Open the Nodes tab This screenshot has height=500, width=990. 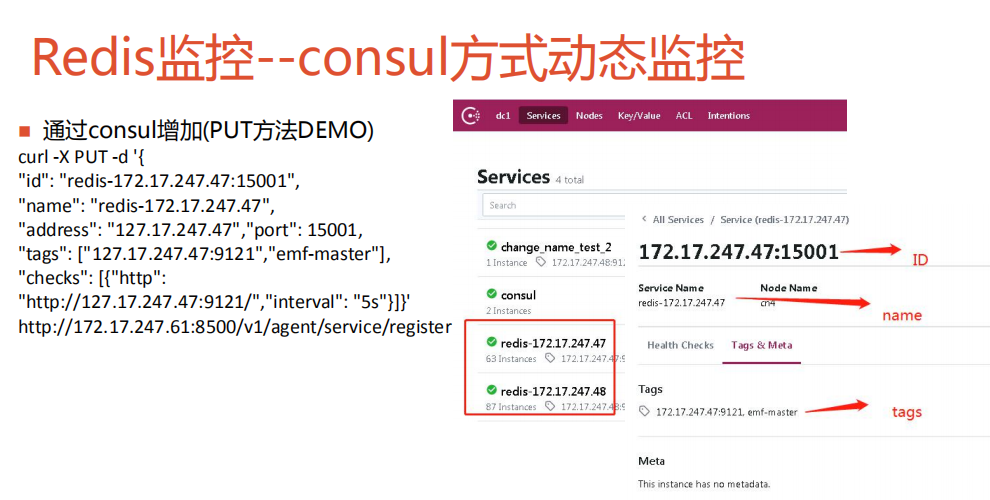pyautogui.click(x=588, y=116)
